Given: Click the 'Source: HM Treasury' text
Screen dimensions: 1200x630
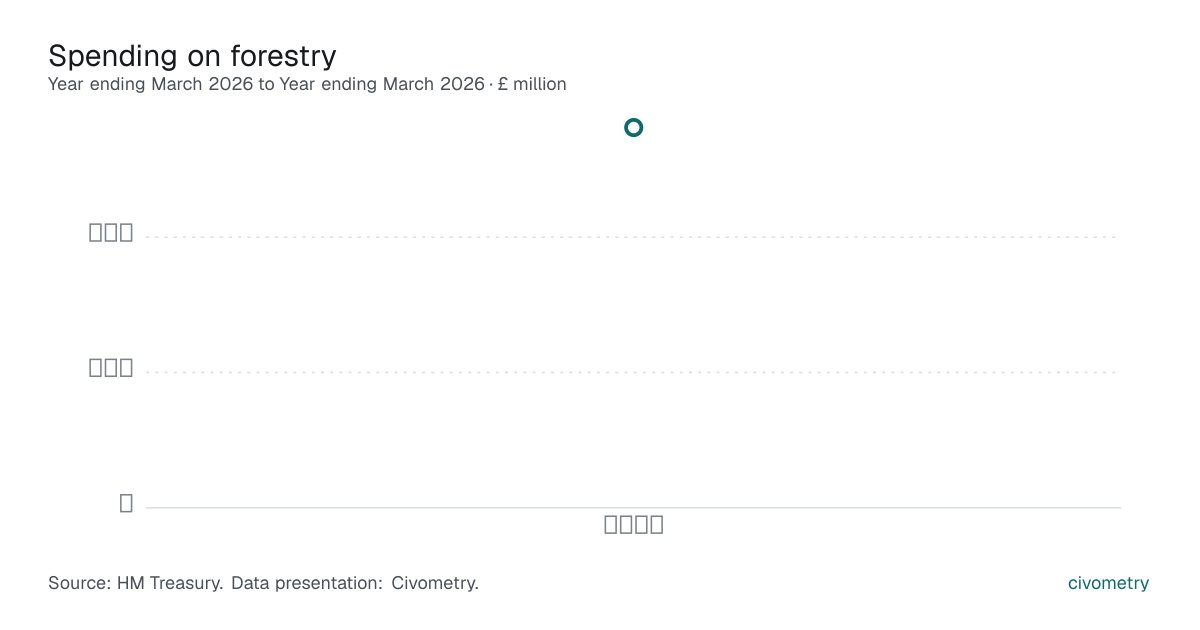Looking at the screenshot, I should click(x=135, y=583).
